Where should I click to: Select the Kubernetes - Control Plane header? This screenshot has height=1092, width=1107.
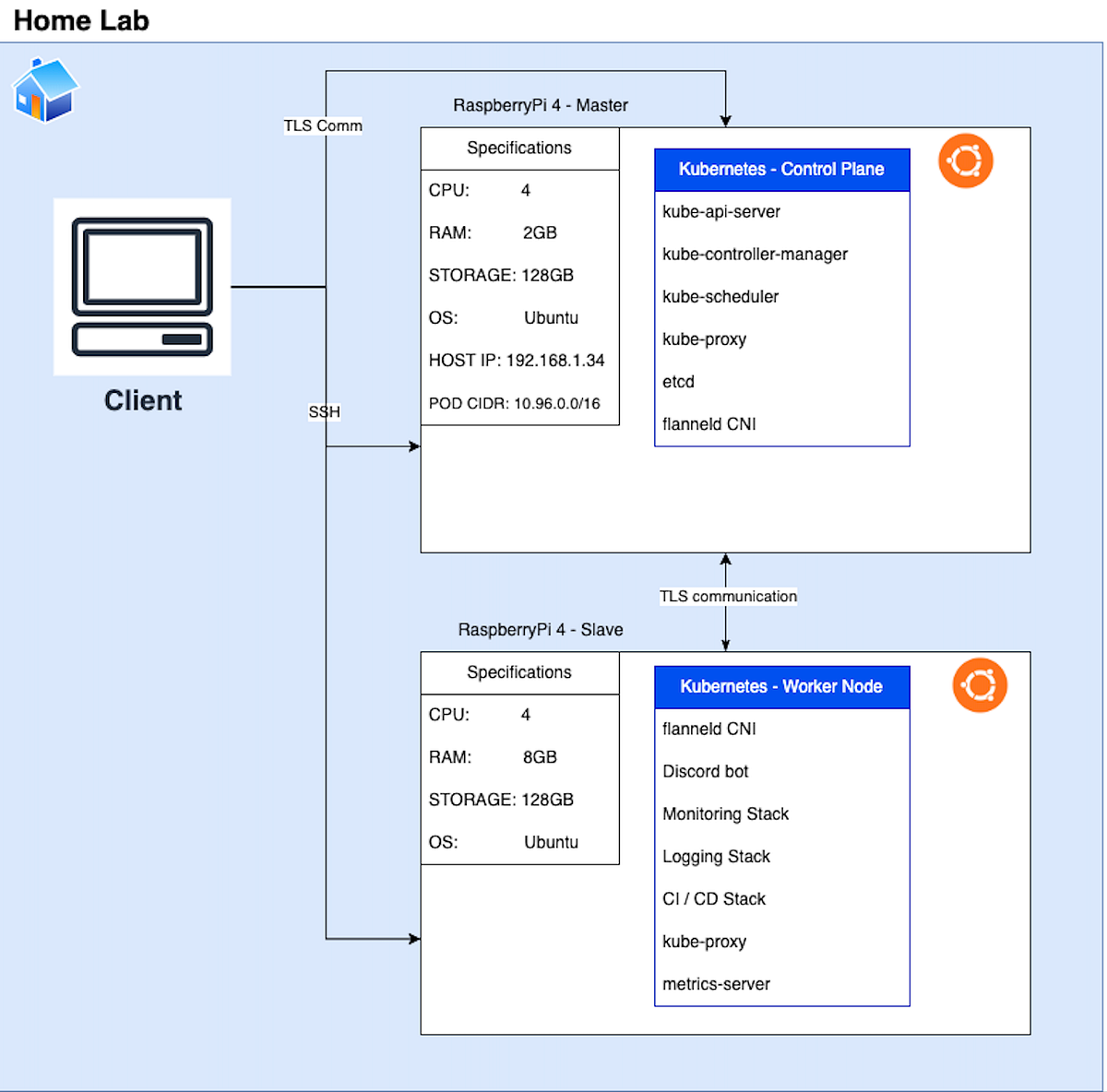click(x=781, y=169)
